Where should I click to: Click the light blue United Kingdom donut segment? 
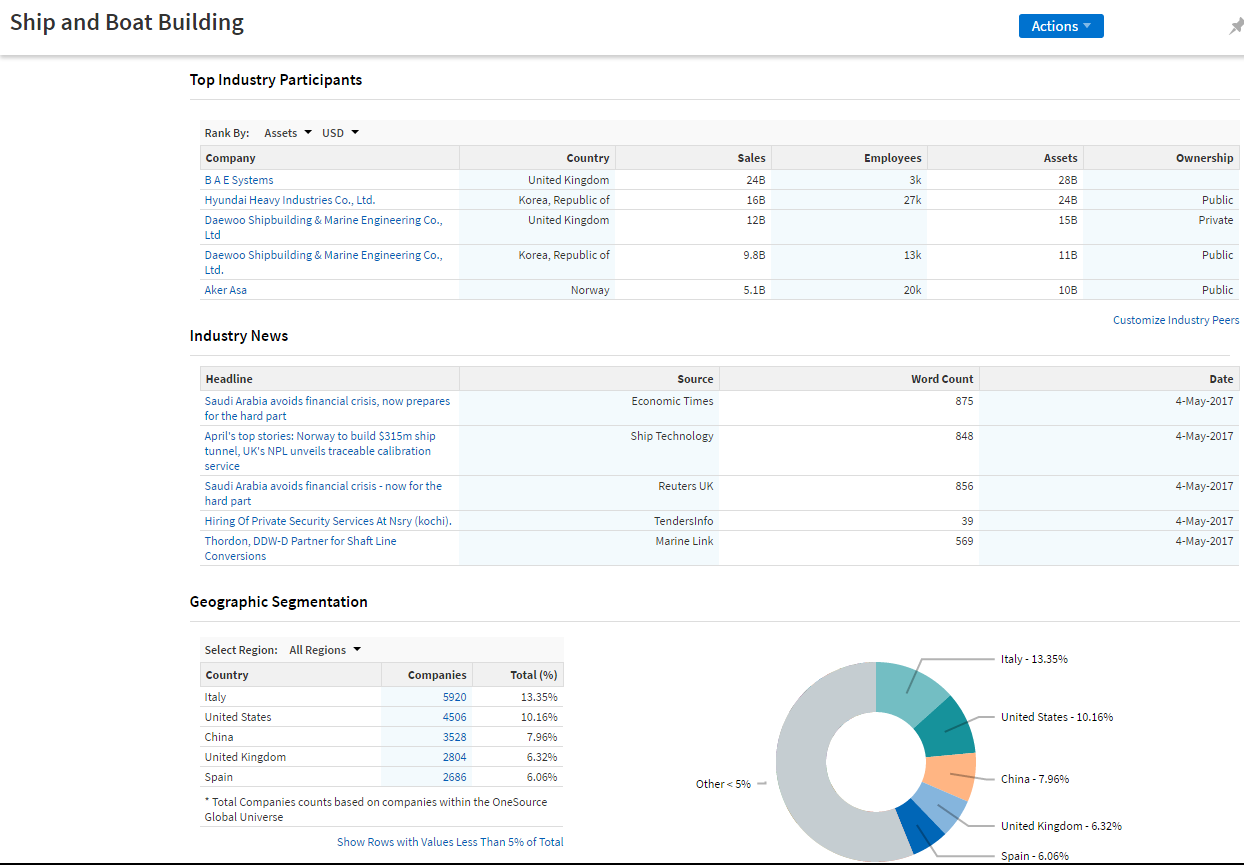(x=940, y=807)
